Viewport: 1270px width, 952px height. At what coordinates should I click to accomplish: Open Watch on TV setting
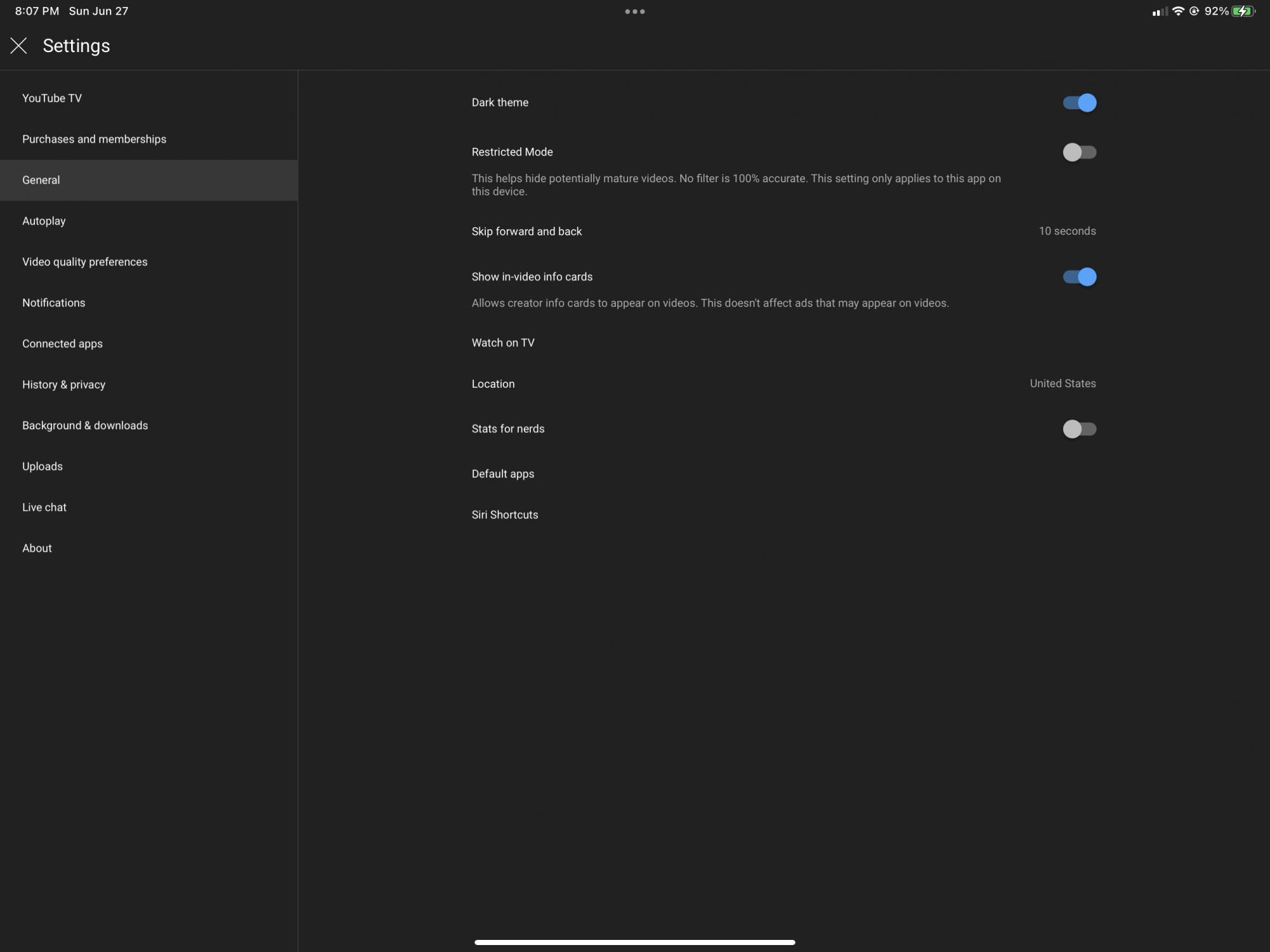(x=503, y=343)
